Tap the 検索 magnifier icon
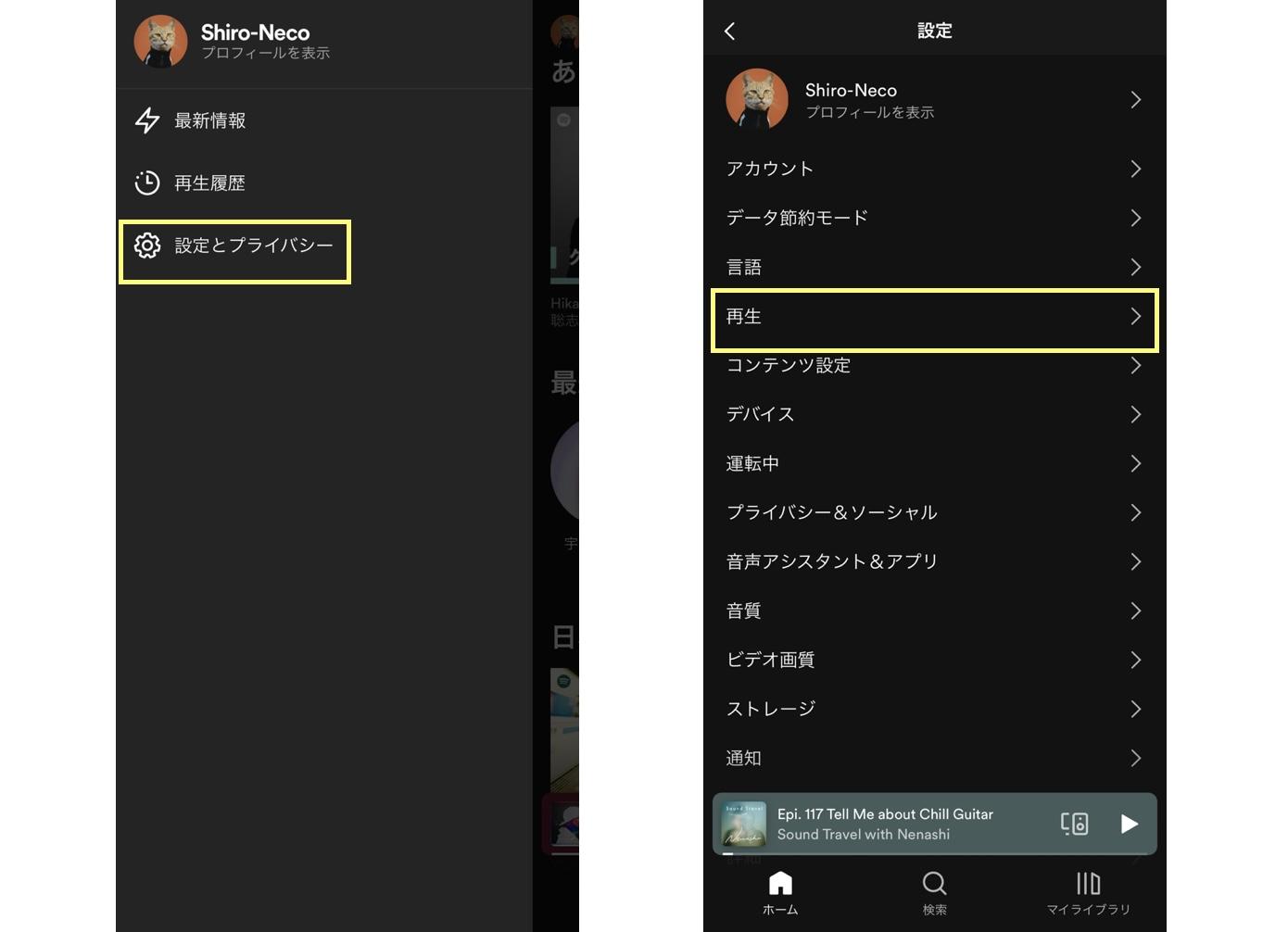 [x=935, y=883]
